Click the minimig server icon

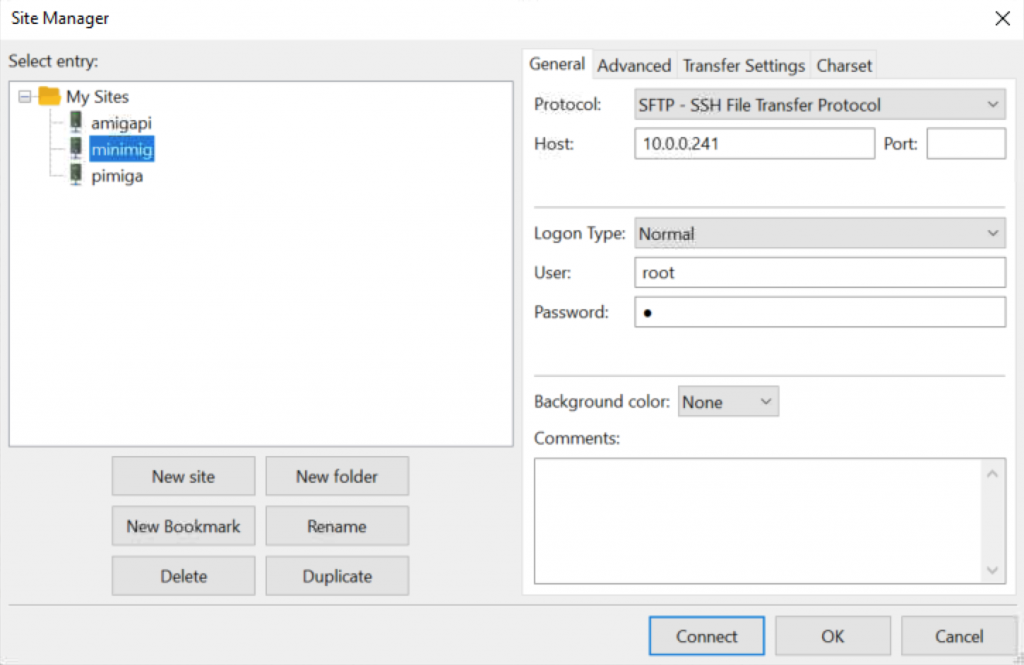(76, 148)
